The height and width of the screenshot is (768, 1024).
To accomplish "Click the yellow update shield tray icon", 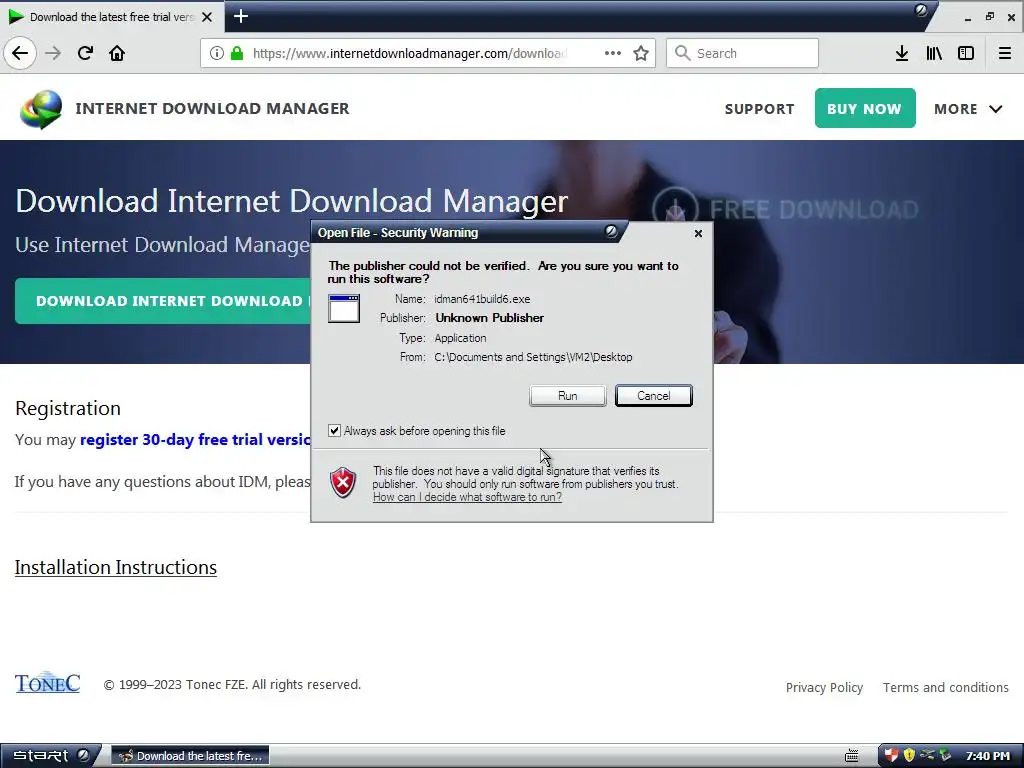I will (909, 756).
